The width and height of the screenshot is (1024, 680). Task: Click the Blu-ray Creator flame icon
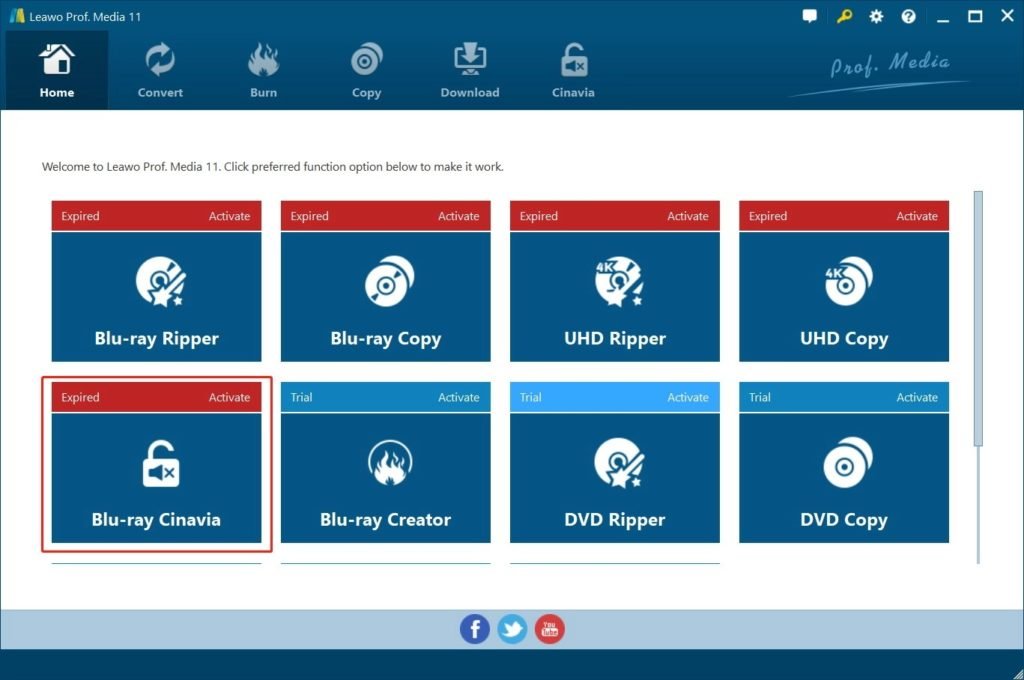click(390, 463)
